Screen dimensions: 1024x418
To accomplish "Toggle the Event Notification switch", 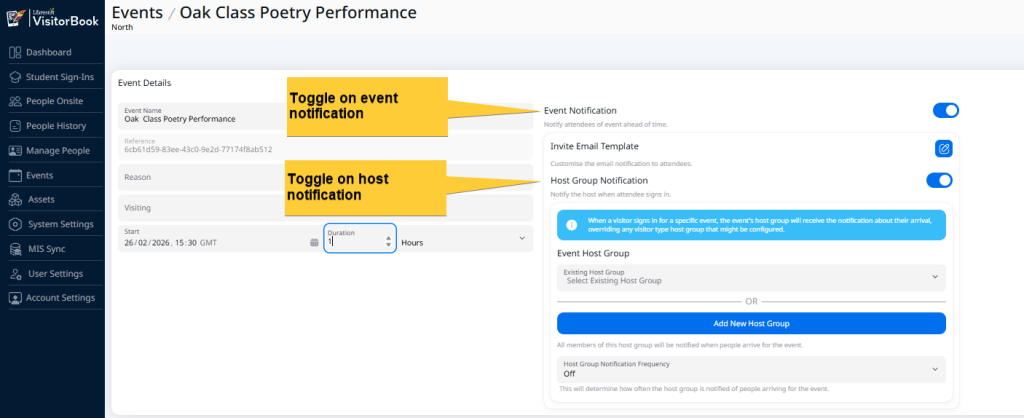I will pyautogui.click(x=945, y=110).
